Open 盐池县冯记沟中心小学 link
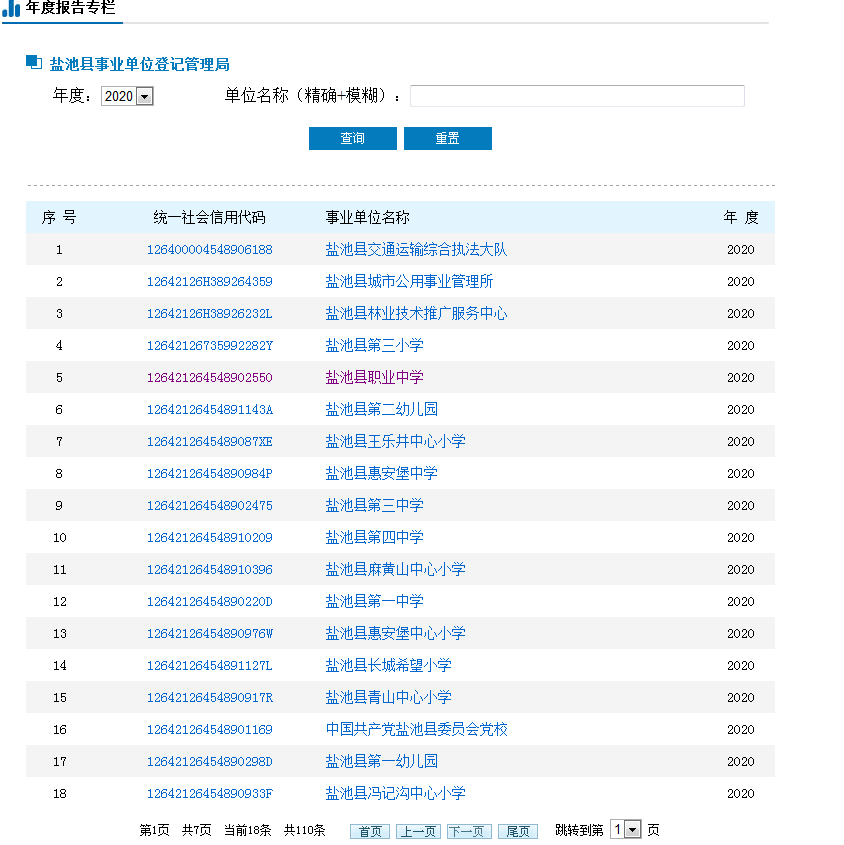Image resolution: width=844 pixels, height=845 pixels. 396,793
